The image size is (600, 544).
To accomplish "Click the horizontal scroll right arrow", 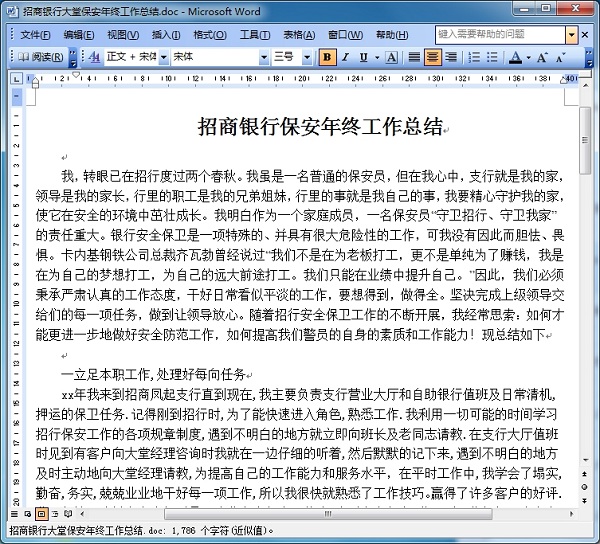I will (571, 514).
